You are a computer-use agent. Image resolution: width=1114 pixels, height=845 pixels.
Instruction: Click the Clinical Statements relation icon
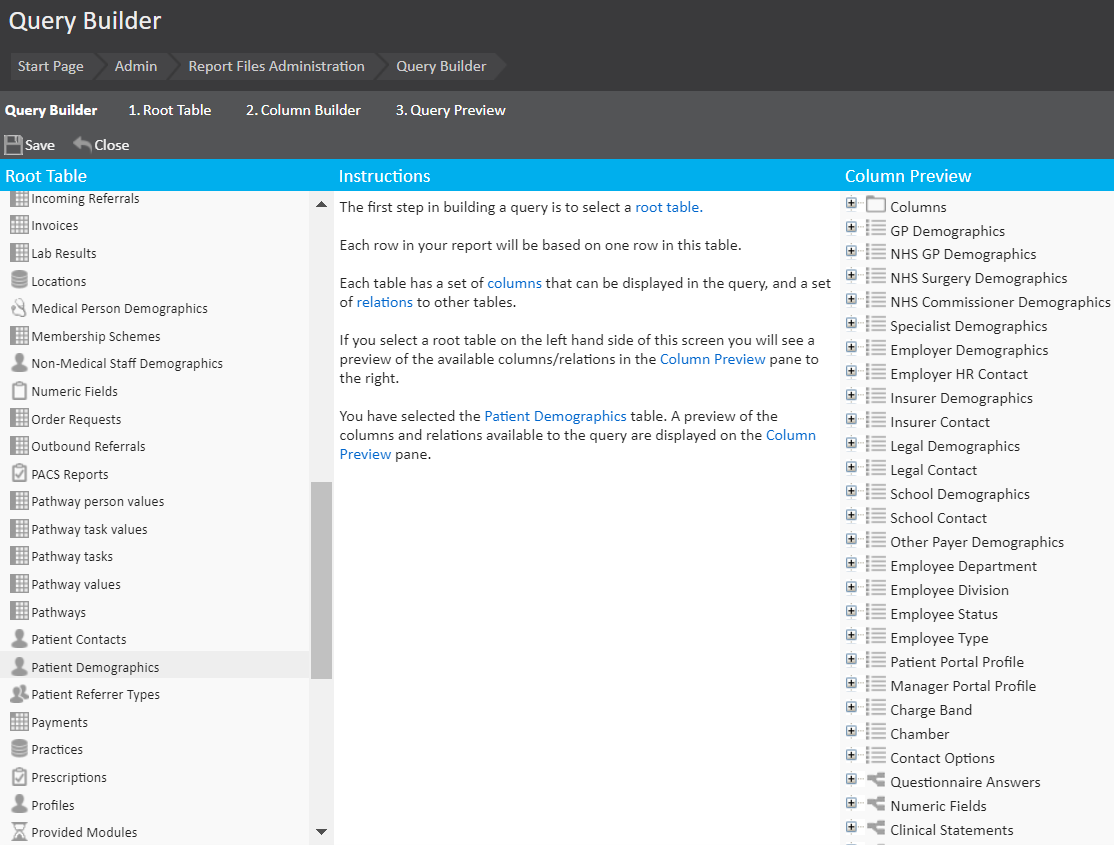(x=876, y=829)
